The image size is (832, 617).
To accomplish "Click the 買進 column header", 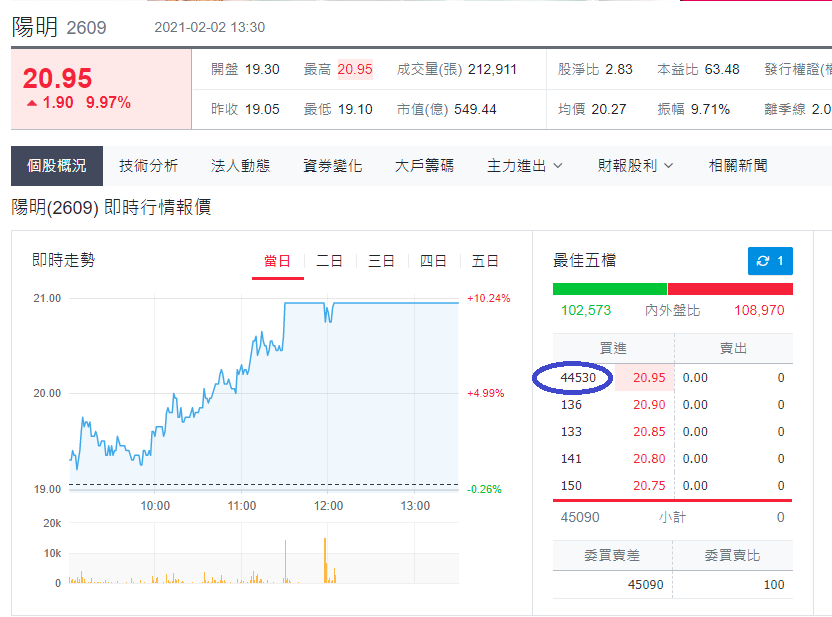I will (613, 349).
